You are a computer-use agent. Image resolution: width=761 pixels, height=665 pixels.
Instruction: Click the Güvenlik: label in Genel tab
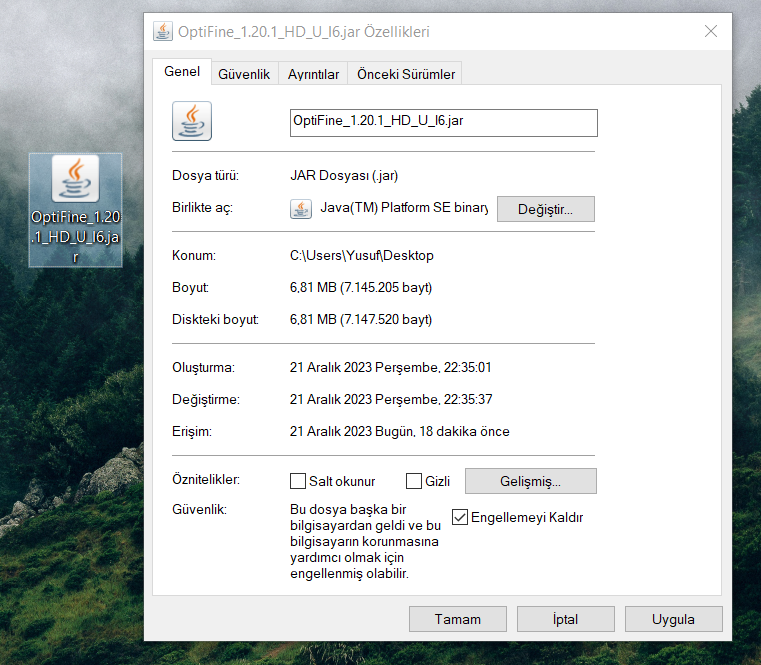(x=199, y=509)
